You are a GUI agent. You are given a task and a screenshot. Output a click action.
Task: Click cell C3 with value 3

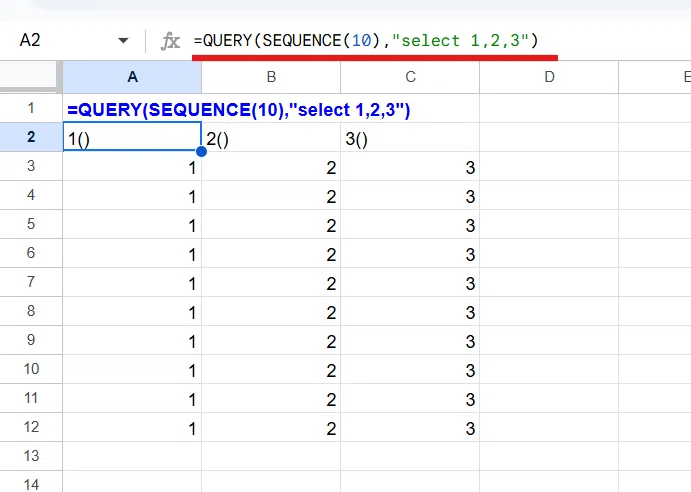pos(410,166)
